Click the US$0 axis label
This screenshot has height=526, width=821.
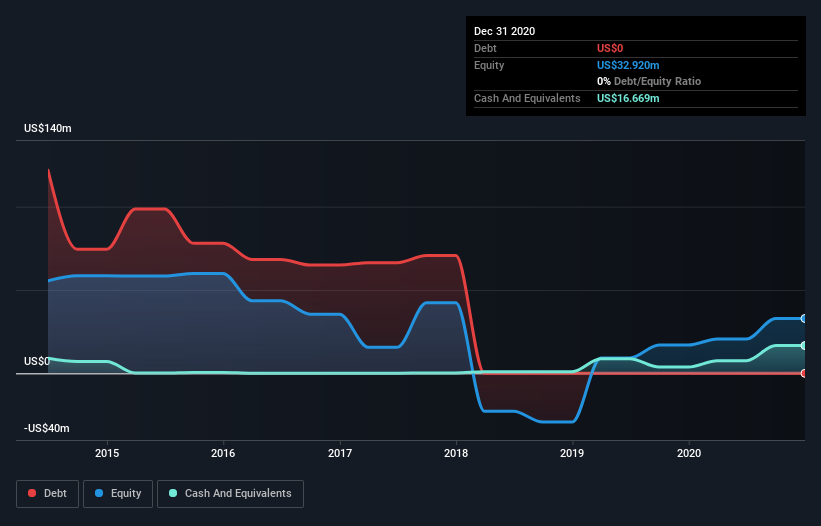pos(37,361)
